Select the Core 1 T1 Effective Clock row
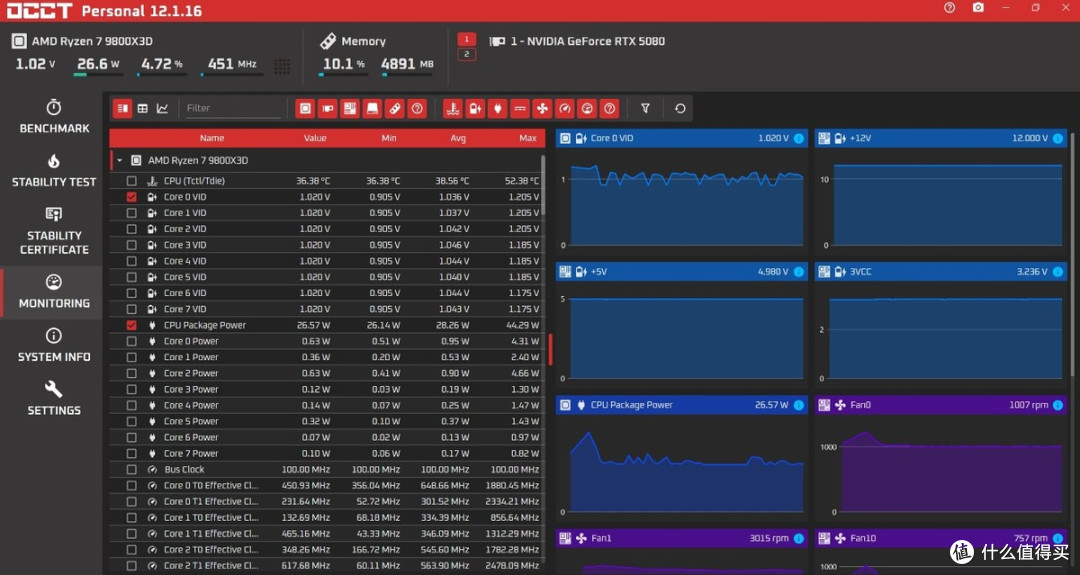1080x575 pixels. click(326, 534)
